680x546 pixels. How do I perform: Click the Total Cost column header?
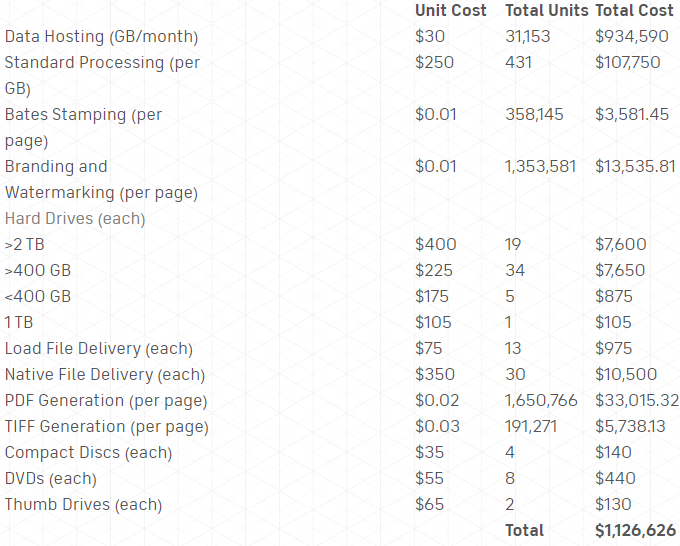[634, 11]
